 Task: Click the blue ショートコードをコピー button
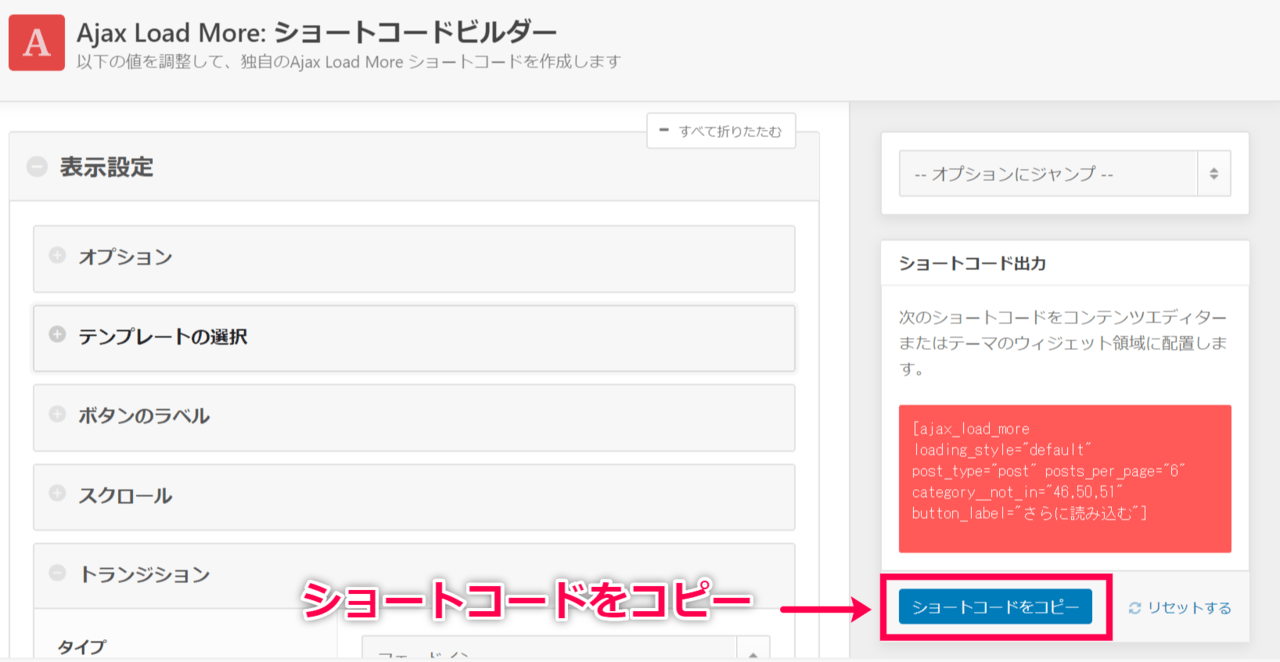[995, 607]
